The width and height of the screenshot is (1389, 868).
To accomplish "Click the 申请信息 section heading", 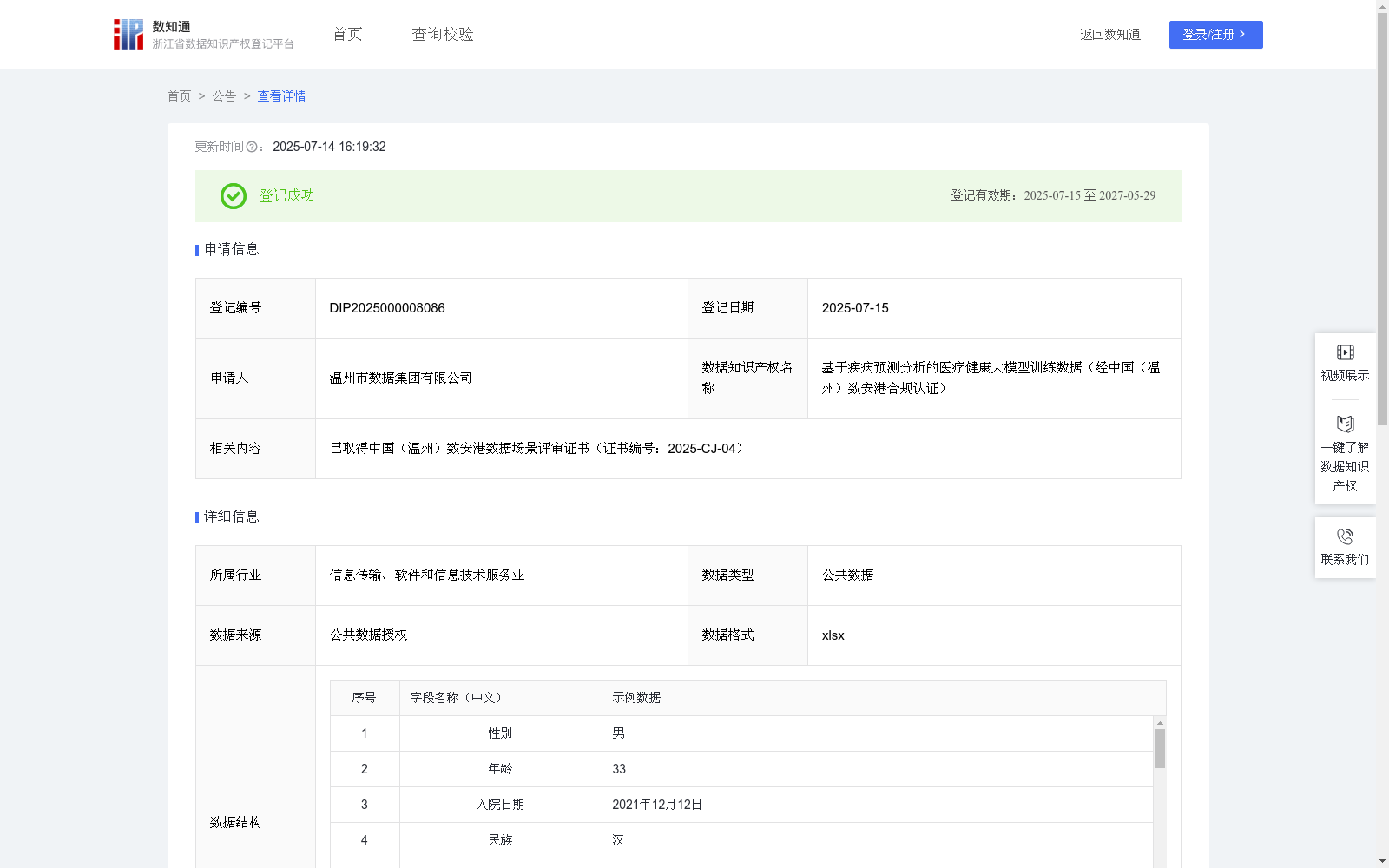I will click(x=232, y=250).
